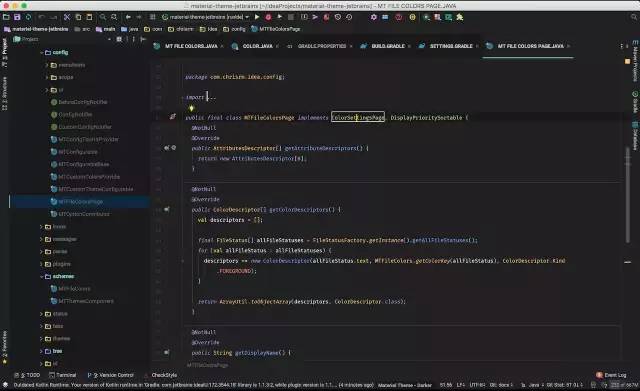This screenshot has height=391, width=640.
Task: Expand the status folder
Action: click(42, 314)
